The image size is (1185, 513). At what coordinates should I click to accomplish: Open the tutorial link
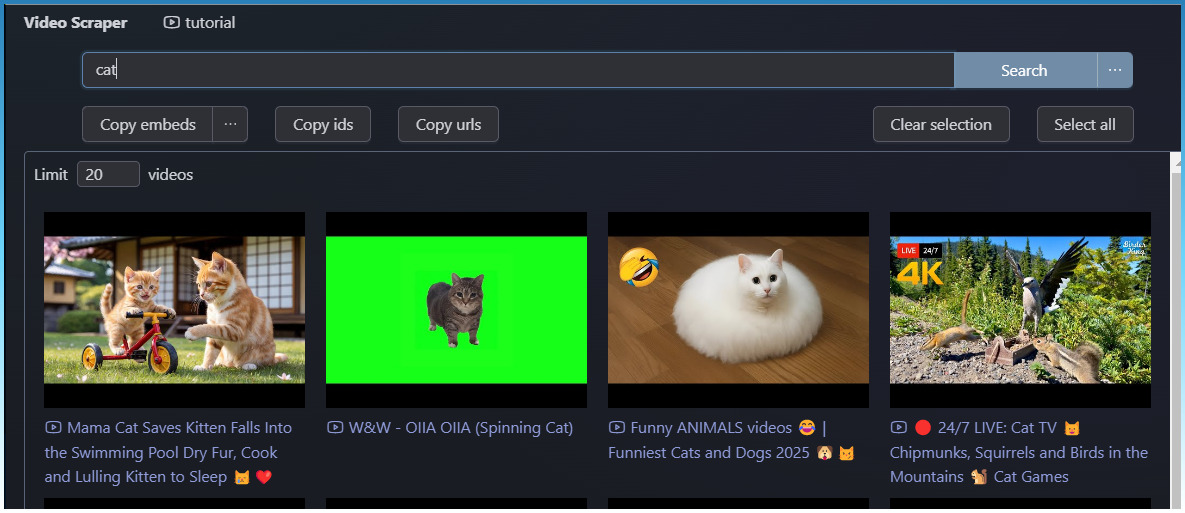210,22
